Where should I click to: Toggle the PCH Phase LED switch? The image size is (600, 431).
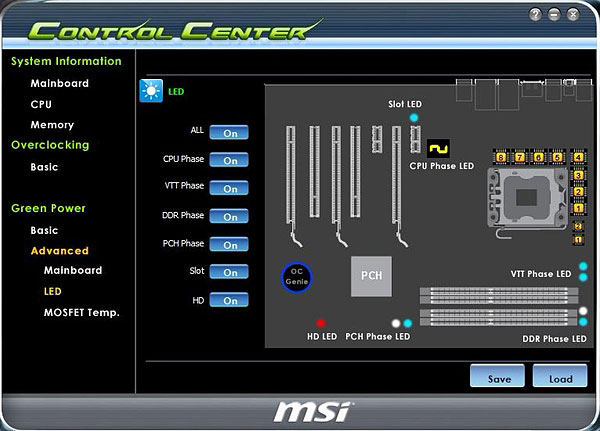click(229, 244)
